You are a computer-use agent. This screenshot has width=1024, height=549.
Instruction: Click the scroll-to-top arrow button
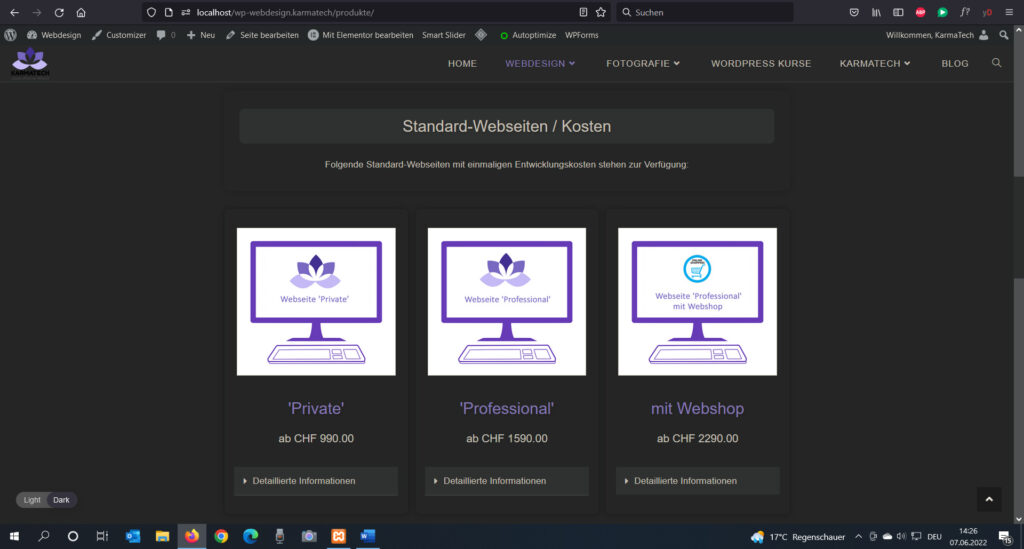pos(987,499)
